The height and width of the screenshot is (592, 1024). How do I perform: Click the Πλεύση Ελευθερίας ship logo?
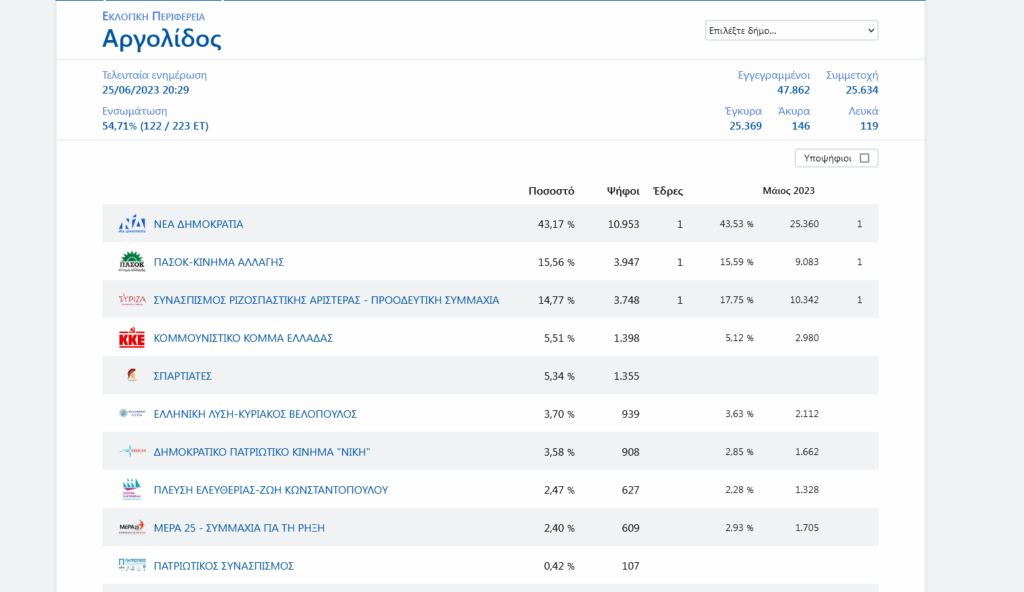tap(132, 489)
